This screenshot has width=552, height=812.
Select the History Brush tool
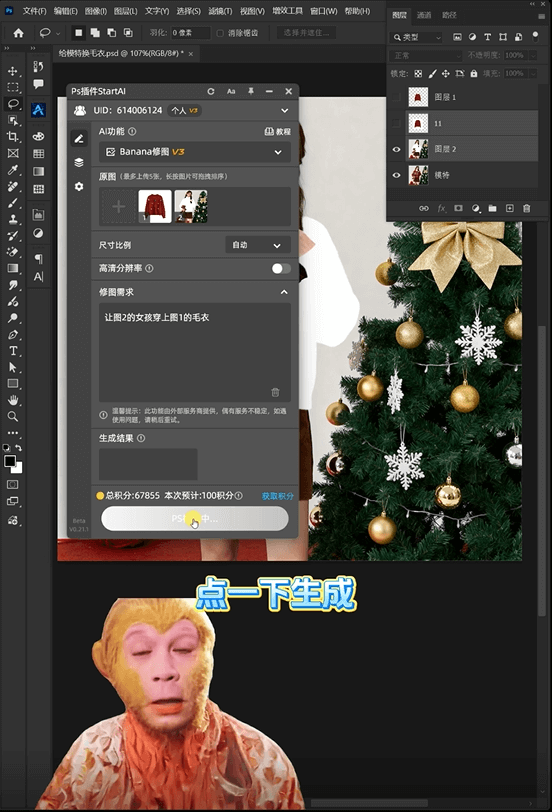tap(13, 236)
